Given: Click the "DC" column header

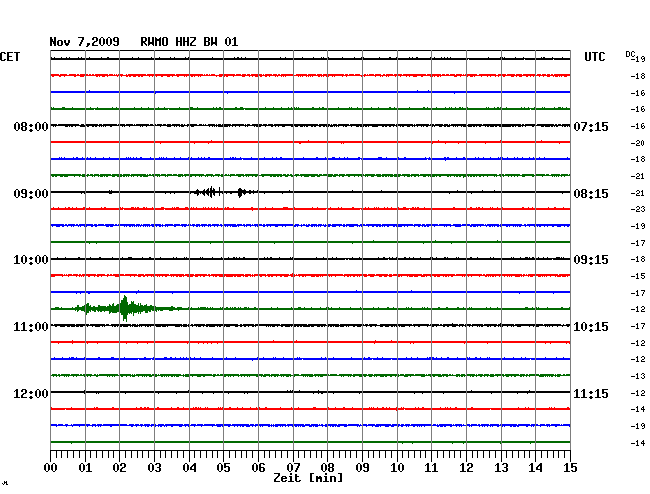Looking at the screenshot, I should point(630,54).
